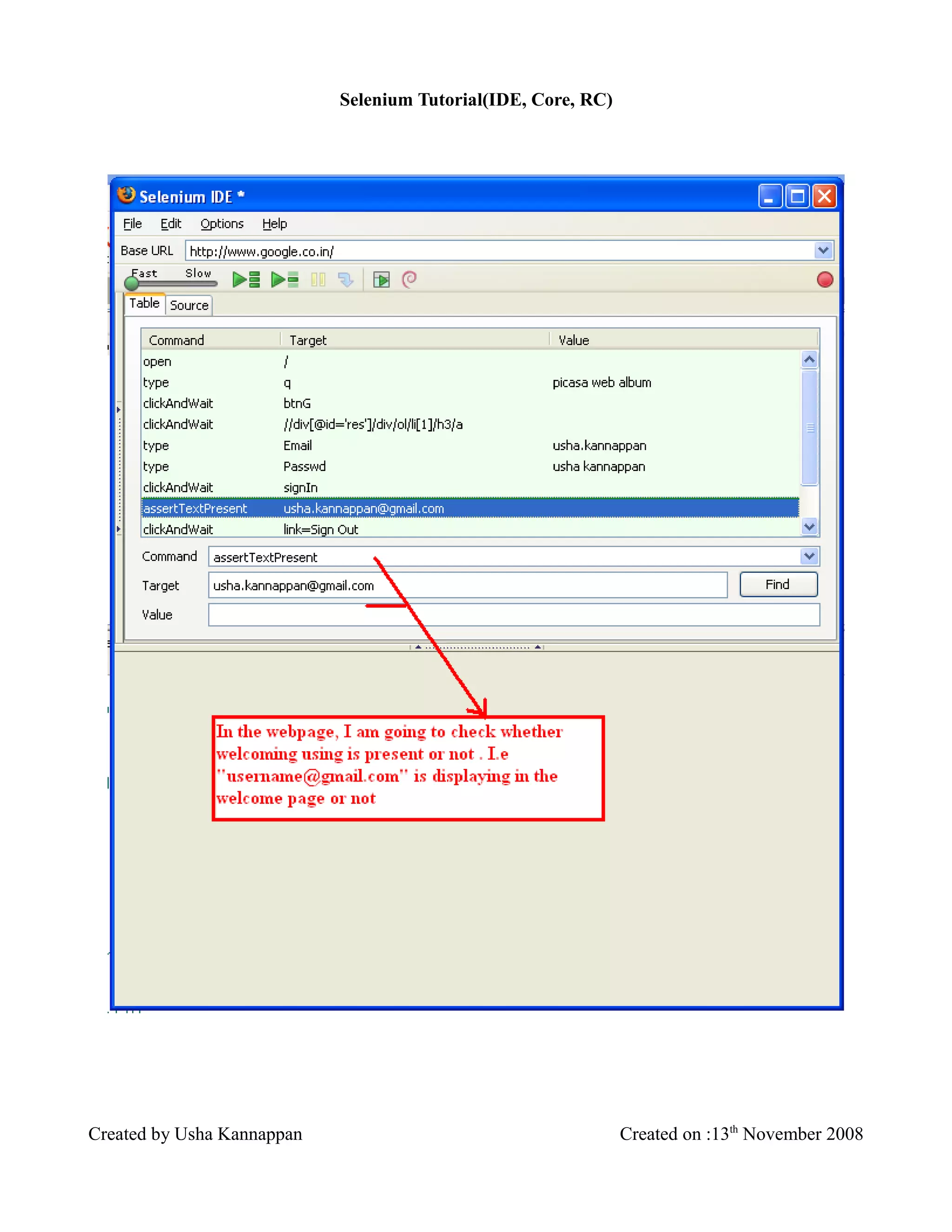Select the type Email row
This screenshot has height=1232, width=952.
[x=470, y=446]
